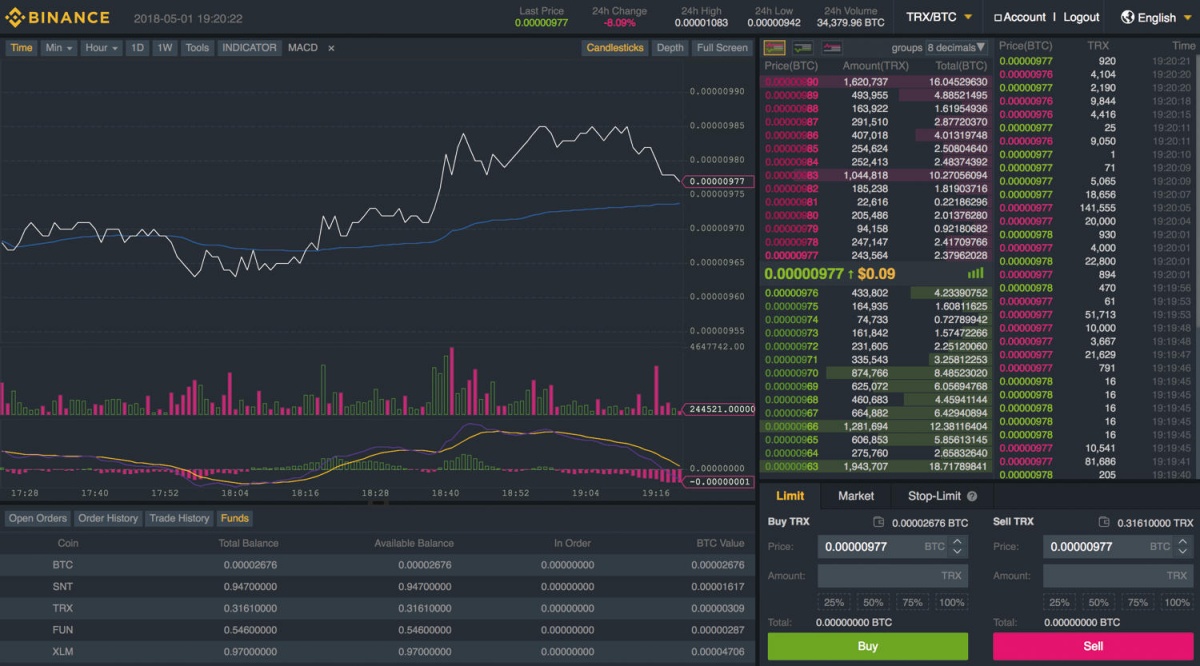This screenshot has width=1200, height=666.
Task: Click the MACD indicator label
Action: [302, 48]
